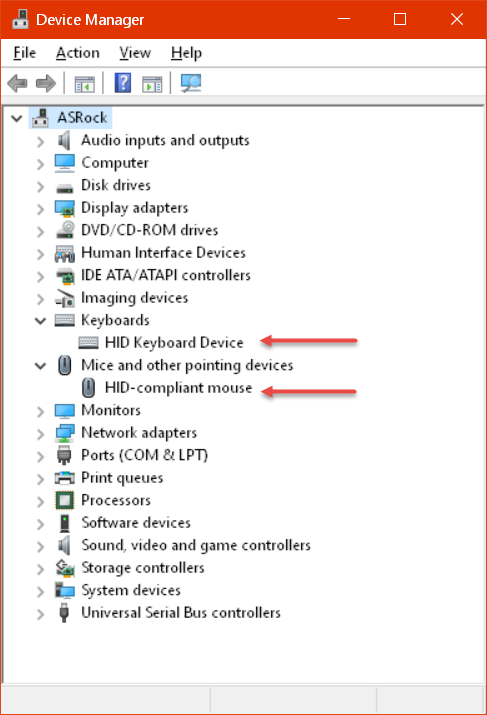Expand Universal Serial Bus controllers
Screen dimensions: 487x715
pos(41,614)
